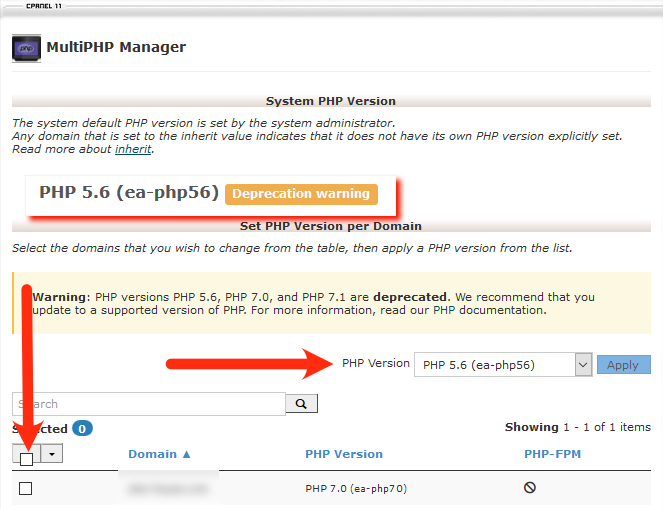
Task: Click the magnifier search button
Action: click(x=301, y=404)
